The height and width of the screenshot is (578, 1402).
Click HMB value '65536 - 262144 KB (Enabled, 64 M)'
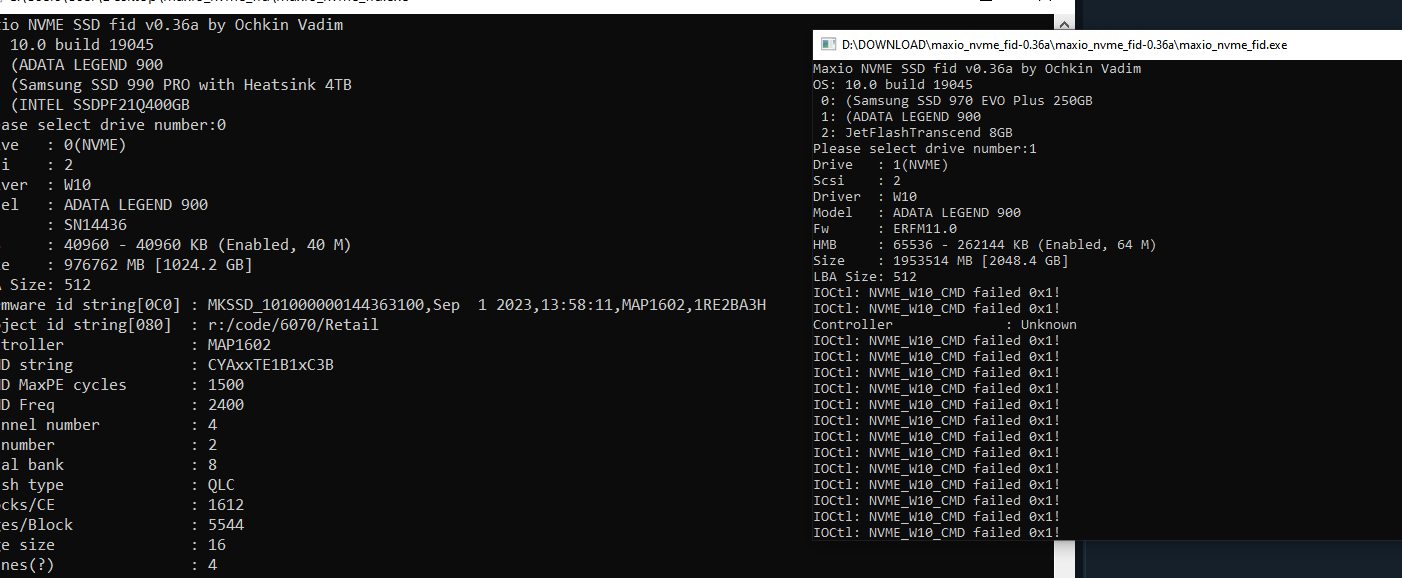click(x=1025, y=245)
